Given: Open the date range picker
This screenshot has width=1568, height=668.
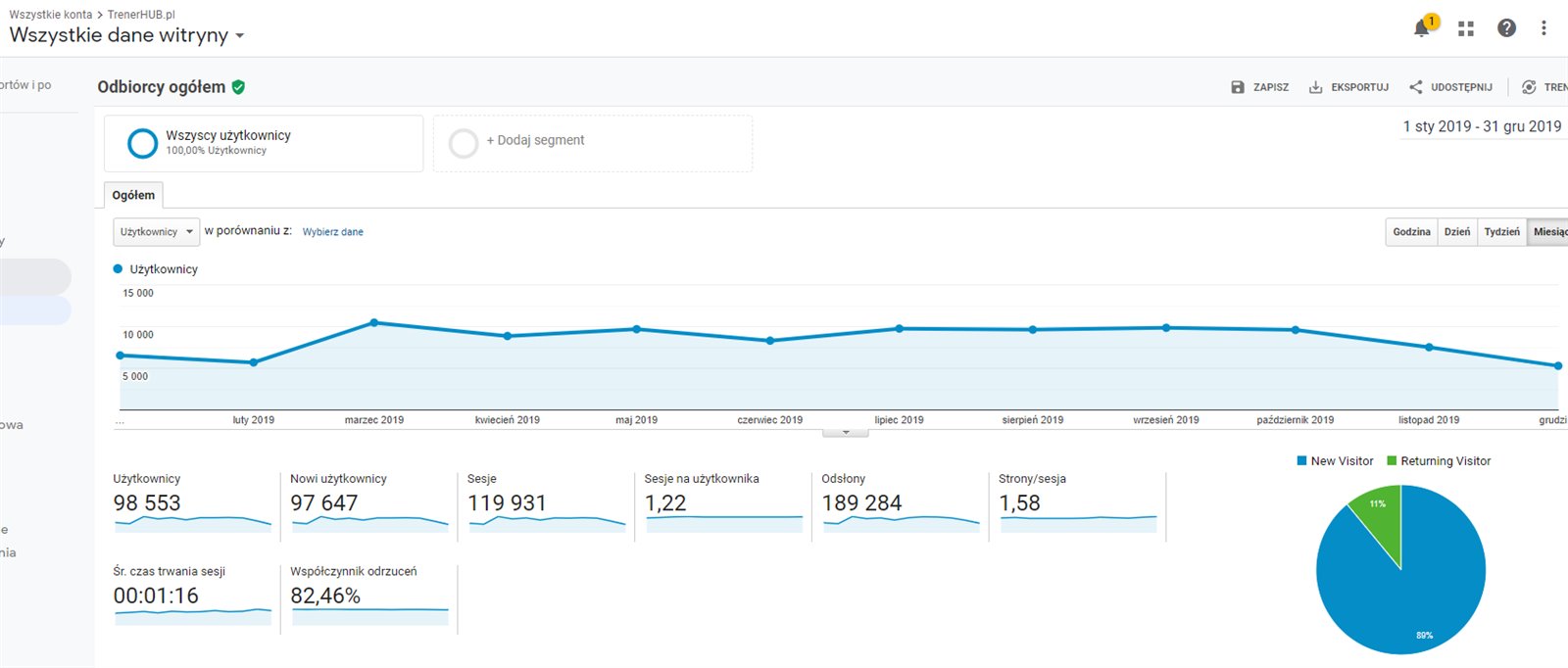Looking at the screenshot, I should click(x=1482, y=126).
